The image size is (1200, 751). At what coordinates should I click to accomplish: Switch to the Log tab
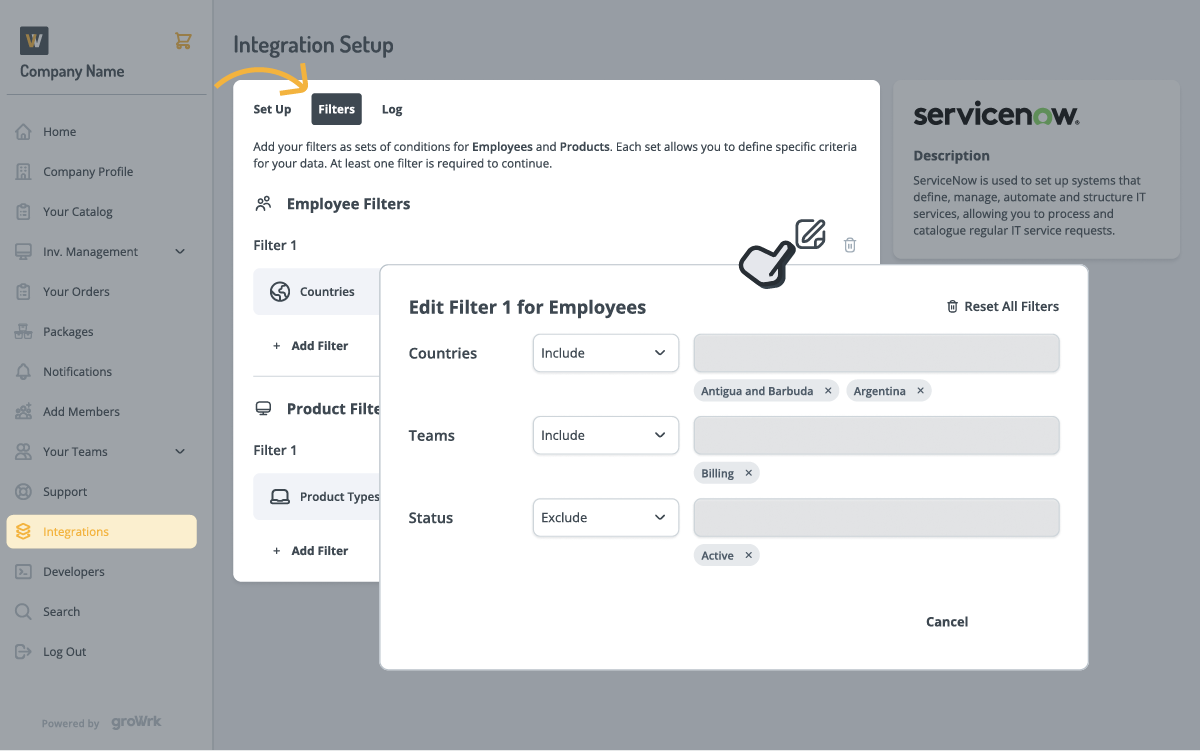pos(391,109)
